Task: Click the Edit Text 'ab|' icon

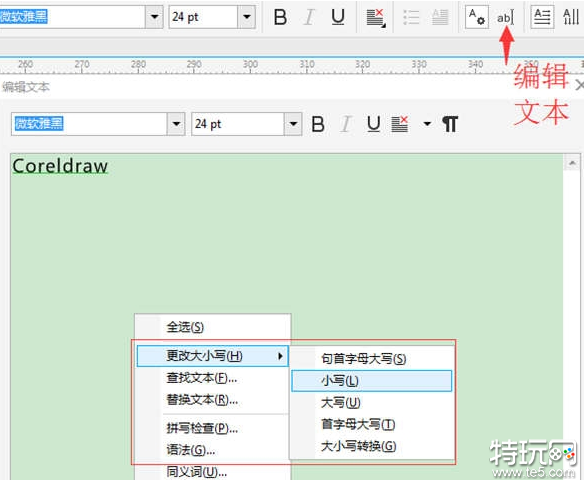Action: click(505, 17)
